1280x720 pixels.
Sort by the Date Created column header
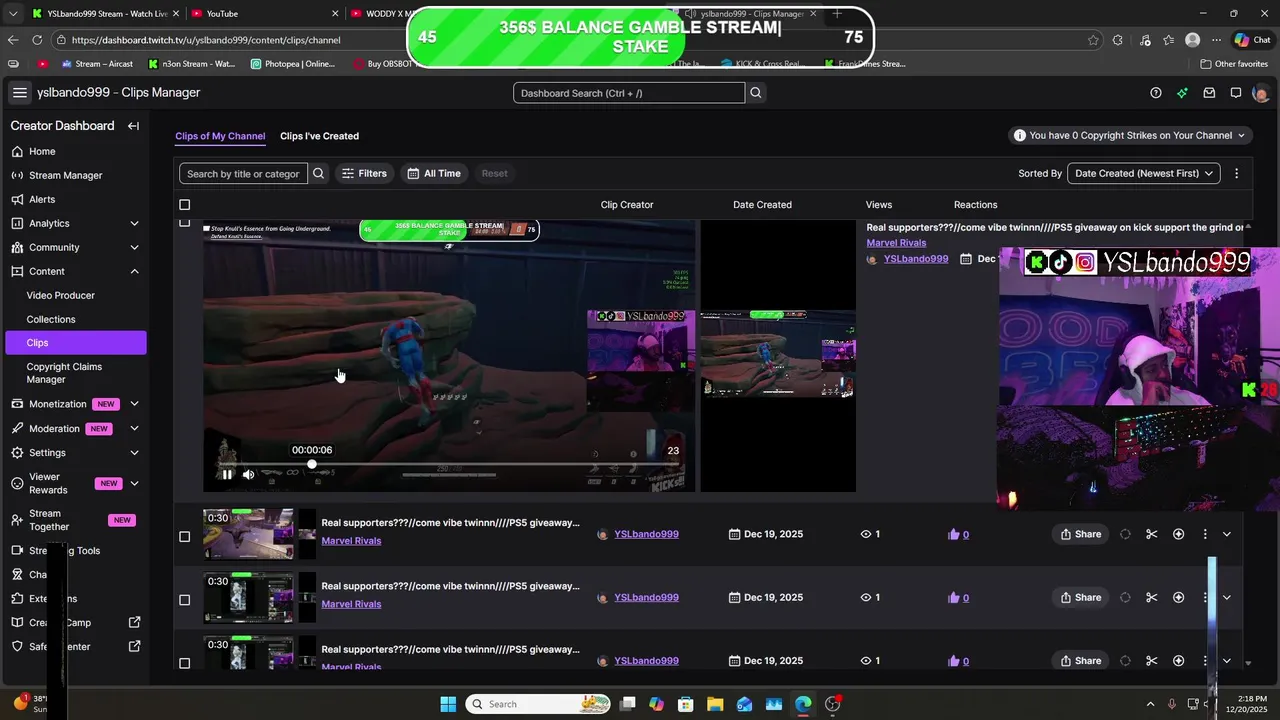click(x=762, y=205)
